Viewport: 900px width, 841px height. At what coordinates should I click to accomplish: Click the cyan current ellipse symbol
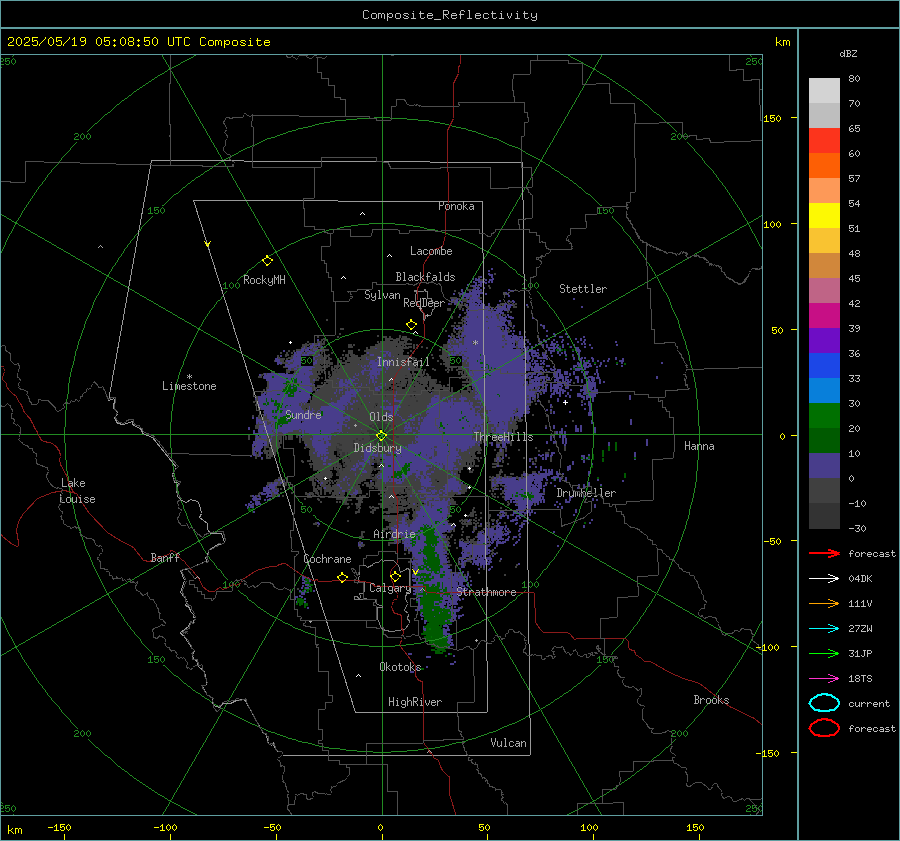coord(824,703)
